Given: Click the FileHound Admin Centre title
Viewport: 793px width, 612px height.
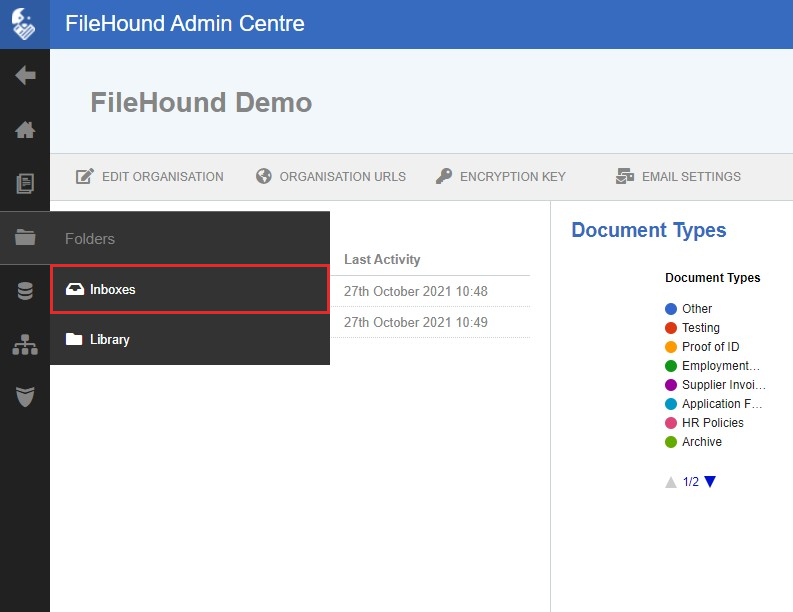Looking at the screenshot, I should 185,23.
